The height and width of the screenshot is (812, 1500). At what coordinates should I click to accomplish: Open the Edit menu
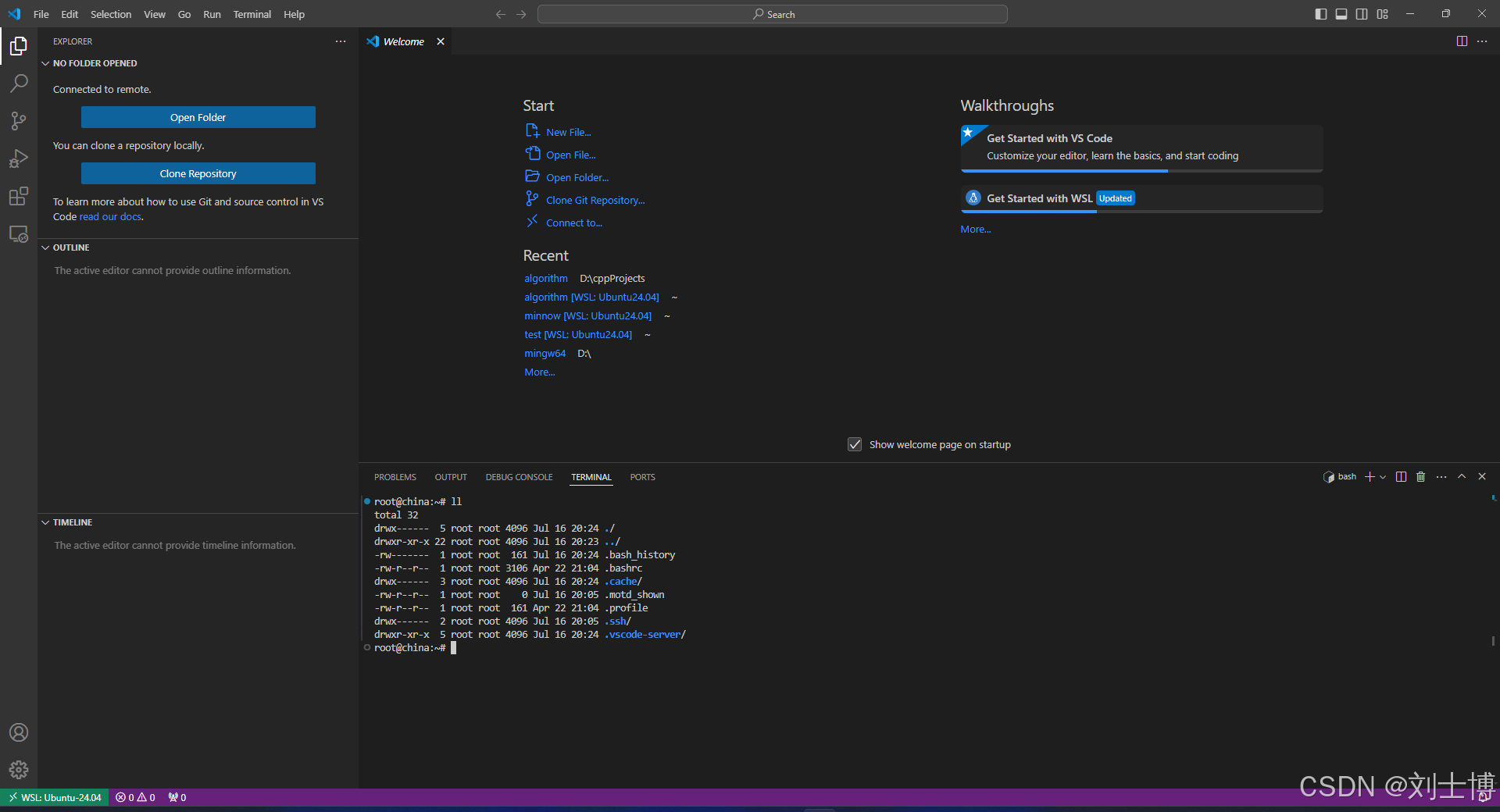click(70, 14)
